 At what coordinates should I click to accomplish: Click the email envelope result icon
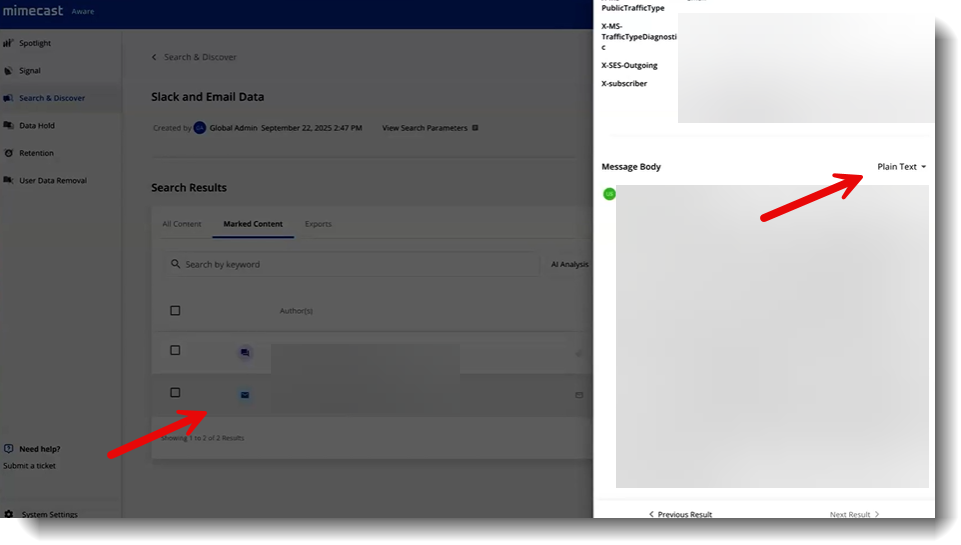point(245,395)
